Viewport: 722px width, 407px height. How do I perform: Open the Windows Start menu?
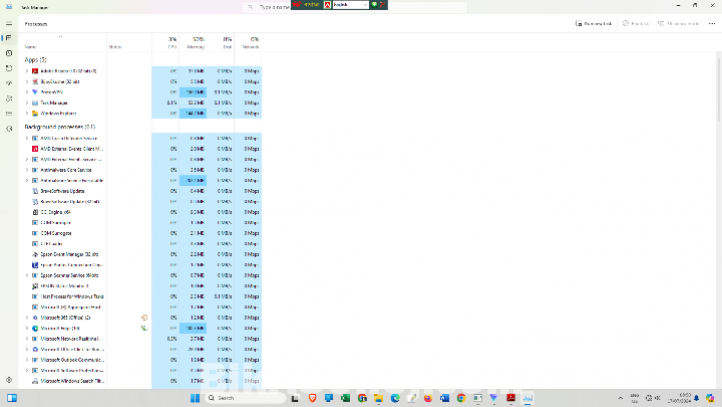[195, 398]
